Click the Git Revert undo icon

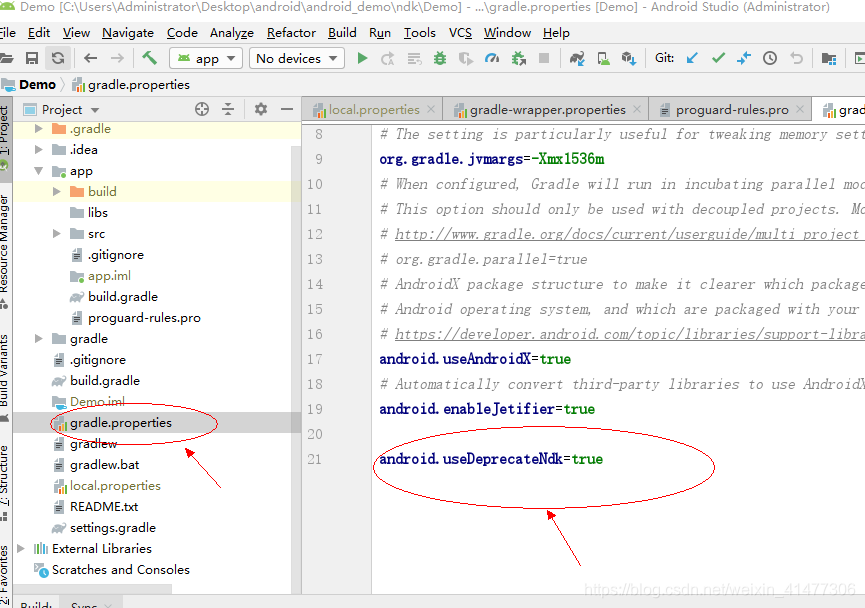797,58
